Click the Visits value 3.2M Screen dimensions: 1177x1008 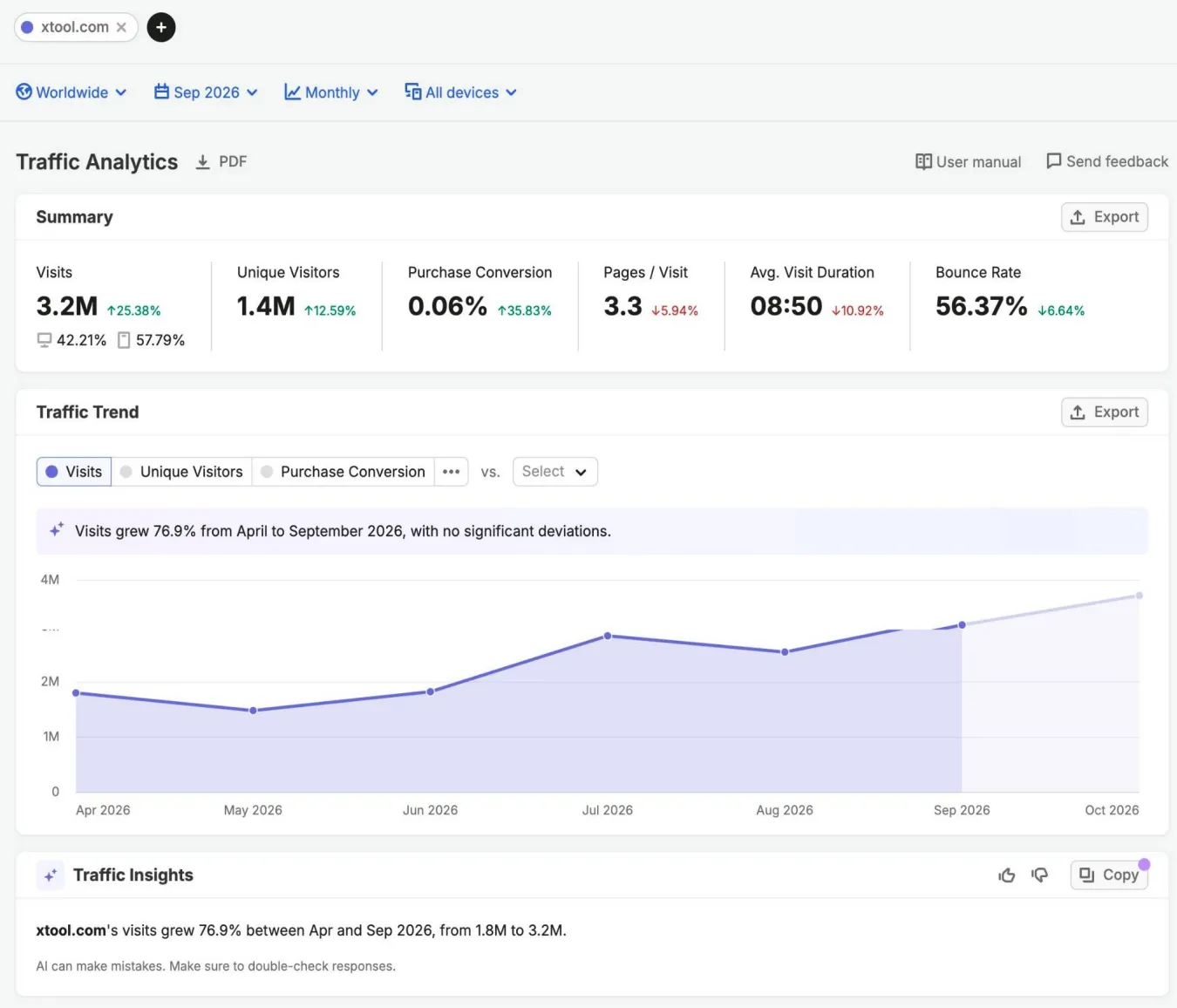coord(67,306)
